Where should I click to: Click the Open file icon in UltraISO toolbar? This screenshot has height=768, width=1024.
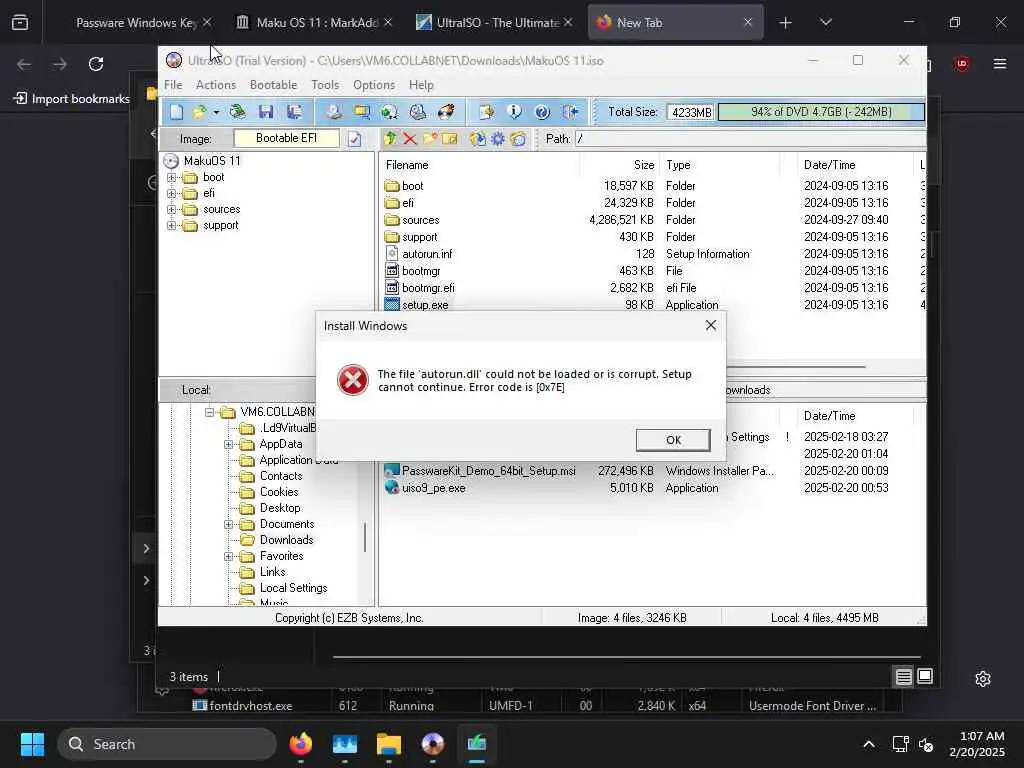(x=199, y=112)
